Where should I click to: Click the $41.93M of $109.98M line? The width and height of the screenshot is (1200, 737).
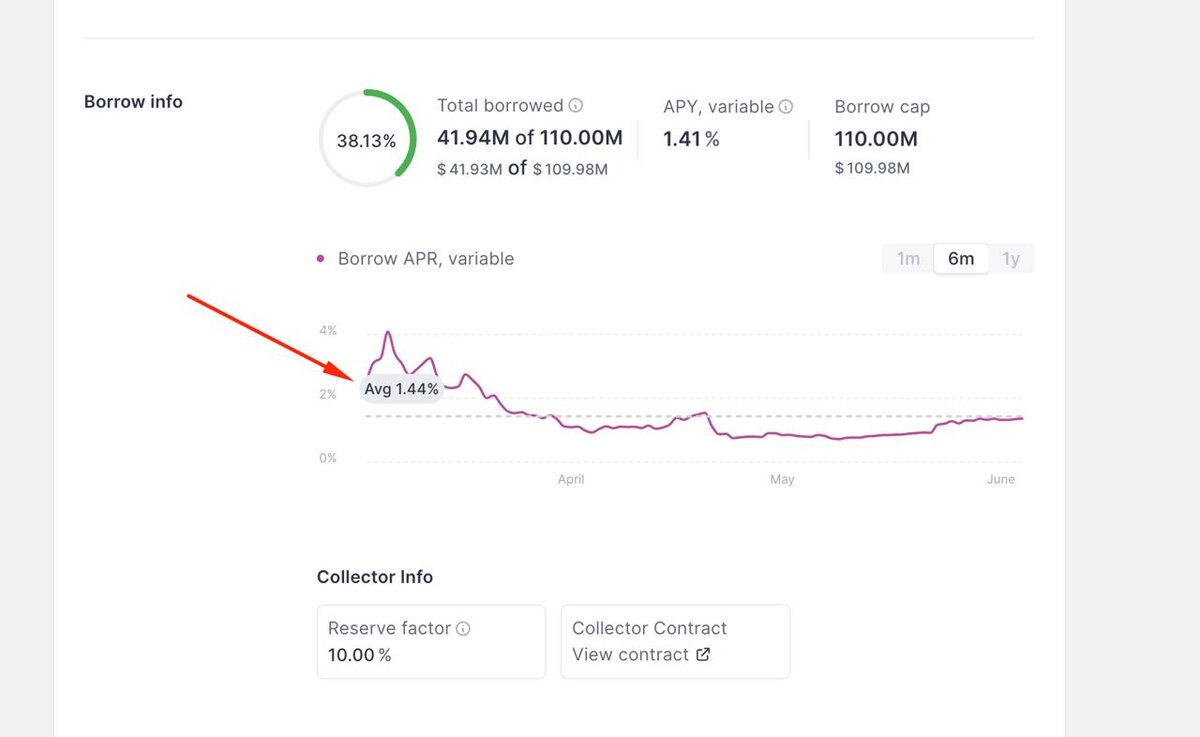click(522, 168)
